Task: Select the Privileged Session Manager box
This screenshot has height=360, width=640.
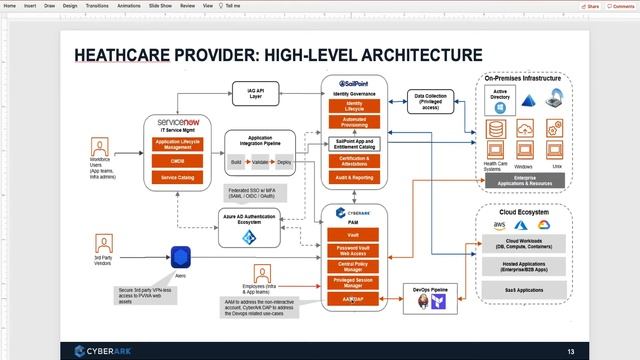Action: [x=353, y=282]
